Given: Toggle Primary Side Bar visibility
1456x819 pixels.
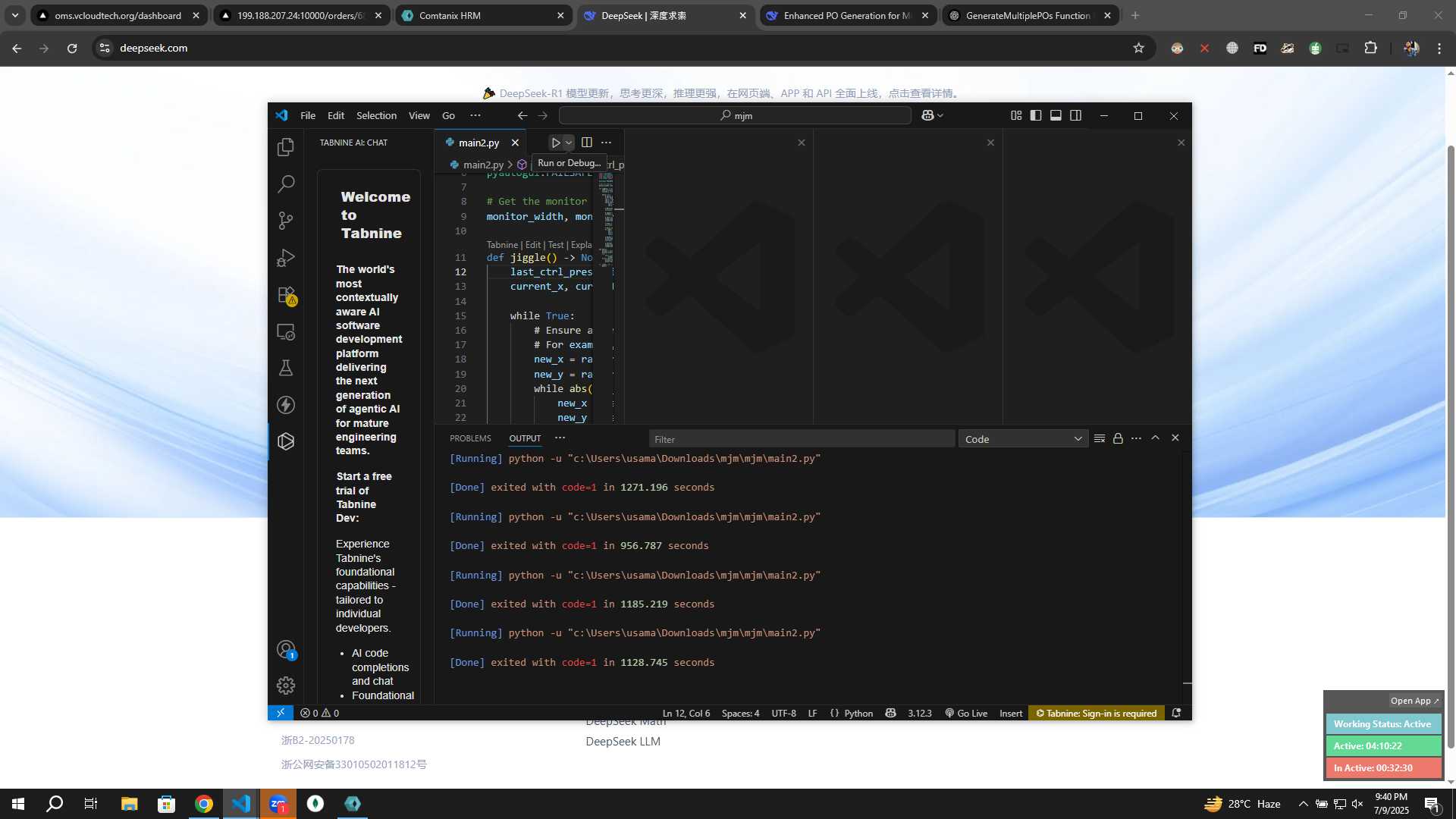Looking at the screenshot, I should pyautogui.click(x=1036, y=115).
